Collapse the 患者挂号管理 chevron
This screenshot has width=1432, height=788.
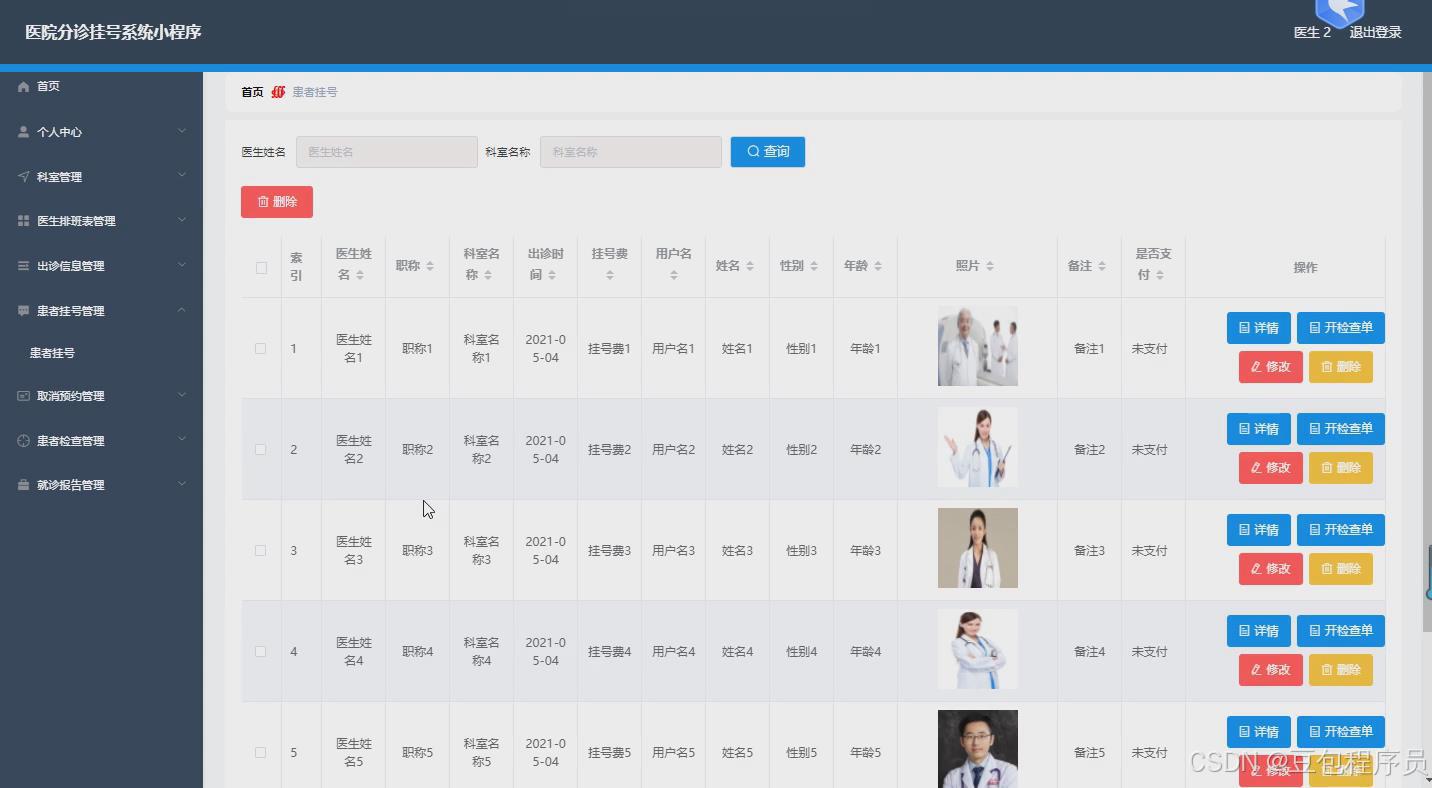pos(182,310)
